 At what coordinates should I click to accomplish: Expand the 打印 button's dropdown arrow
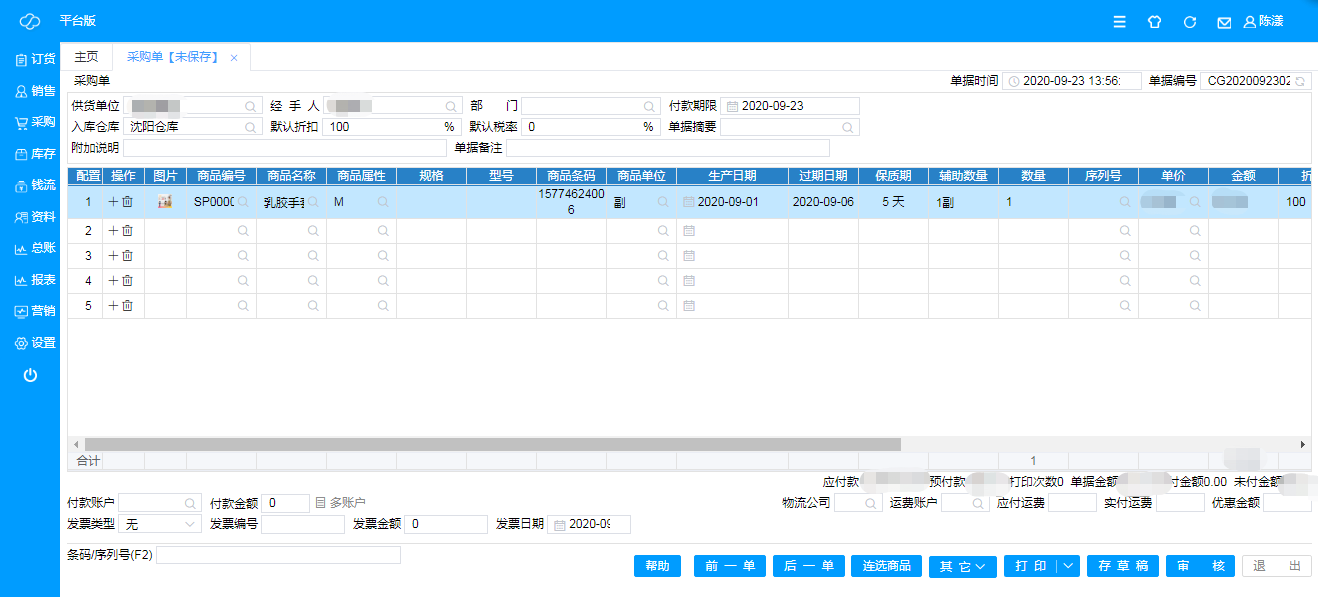1069,566
